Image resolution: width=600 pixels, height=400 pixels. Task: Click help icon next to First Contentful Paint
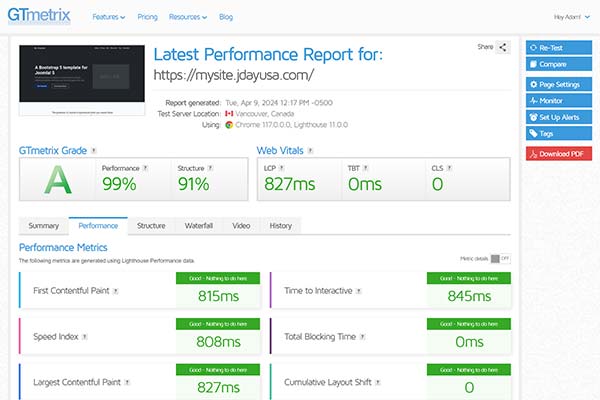pyautogui.click(x=116, y=292)
